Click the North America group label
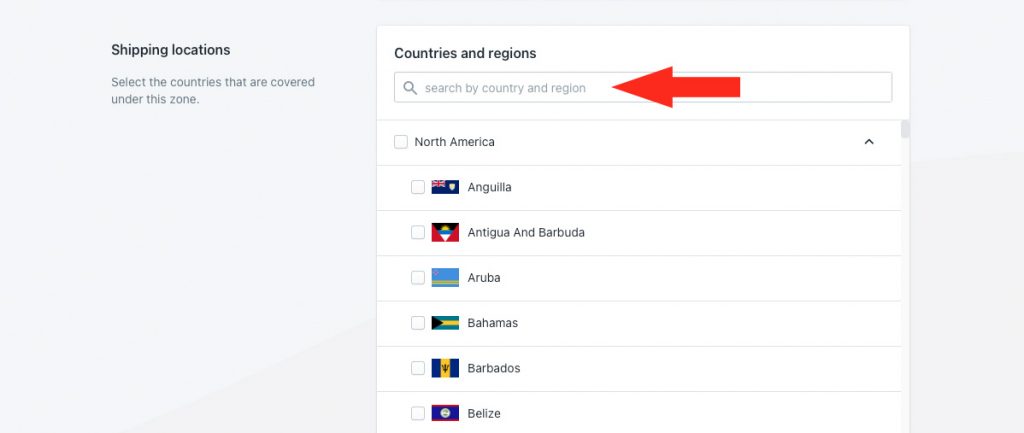The height and width of the screenshot is (433, 1024). pos(455,142)
